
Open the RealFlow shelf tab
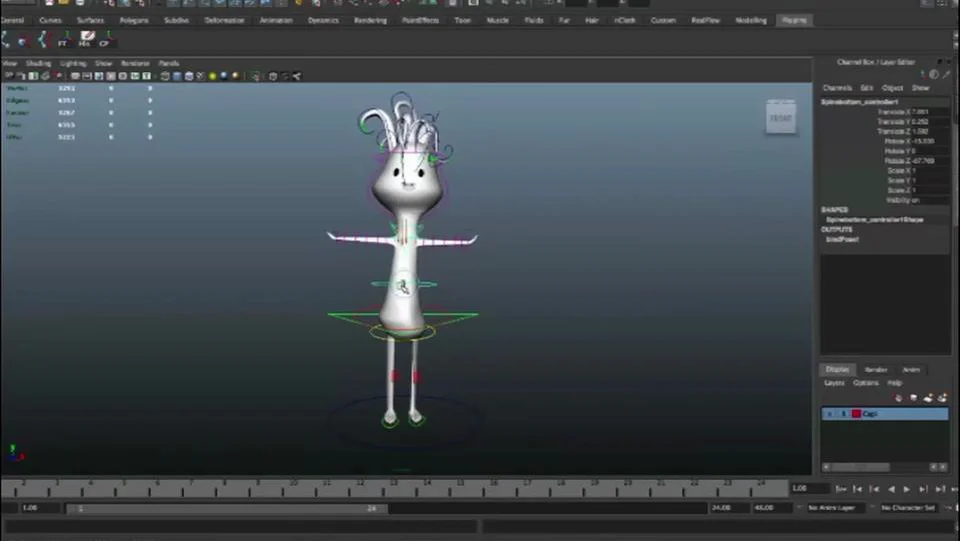coord(705,20)
